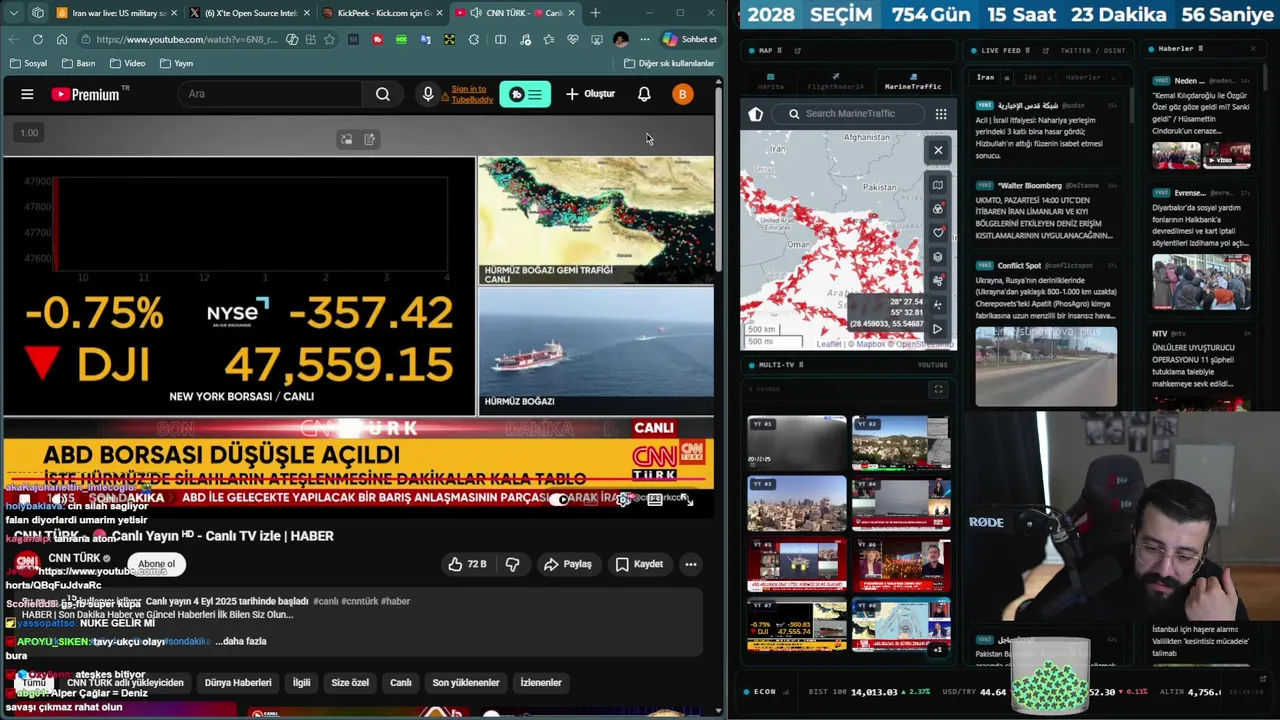Viewport: 1280px width, 720px height.
Task: Click the MarineTraffic play button icon
Action: (938, 328)
